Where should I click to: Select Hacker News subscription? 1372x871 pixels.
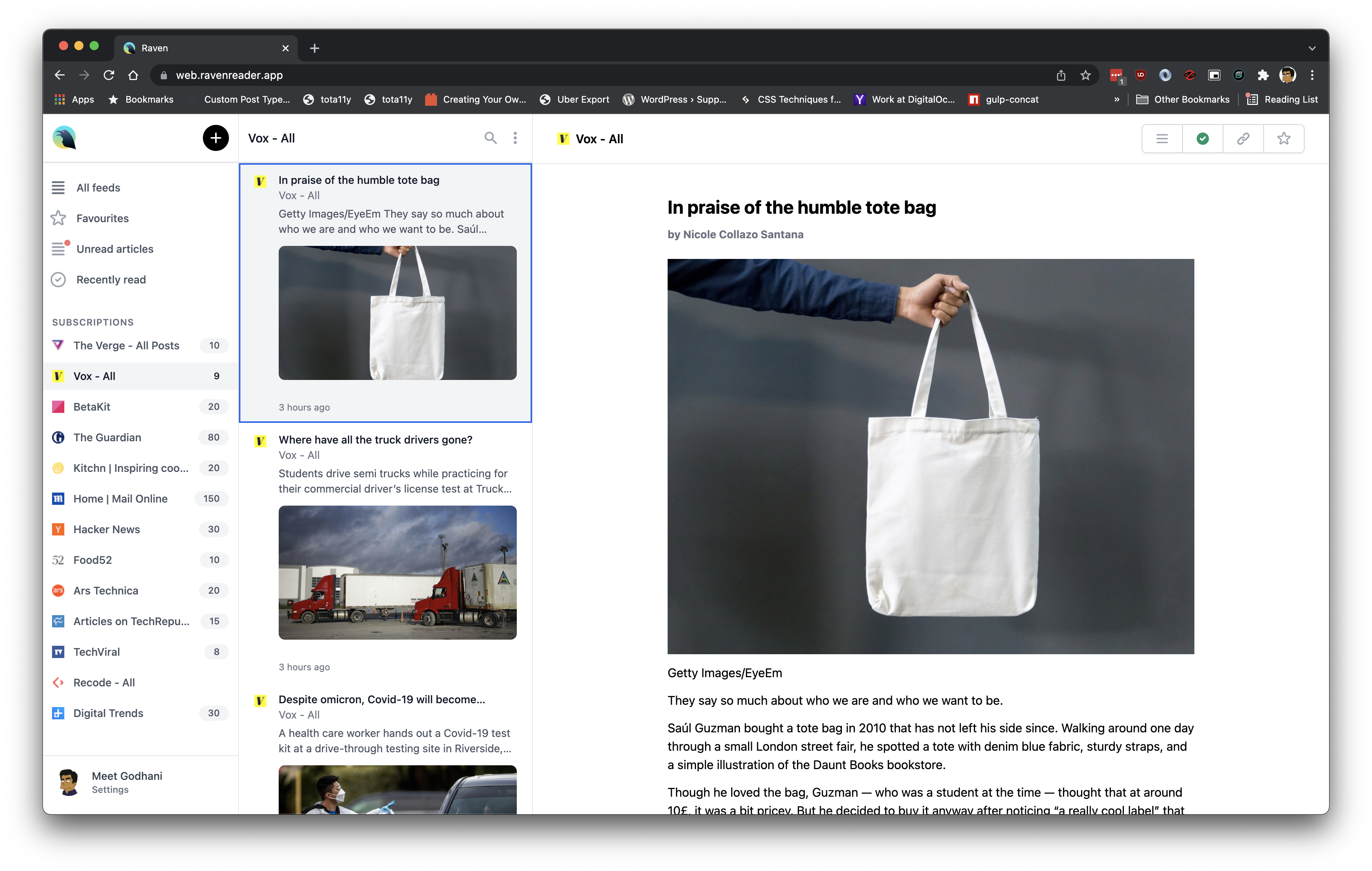coord(140,530)
